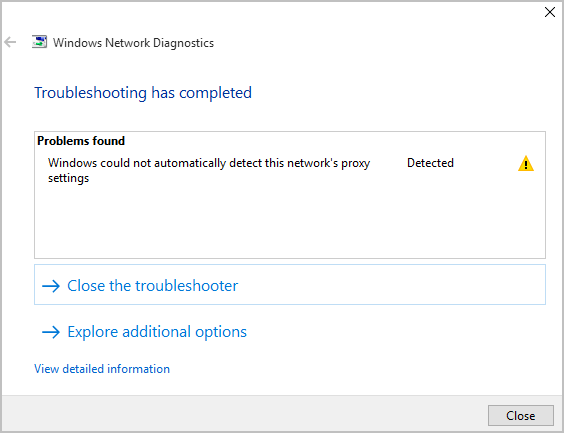Click the Problems found heading
The image size is (564, 433).
(x=81, y=141)
